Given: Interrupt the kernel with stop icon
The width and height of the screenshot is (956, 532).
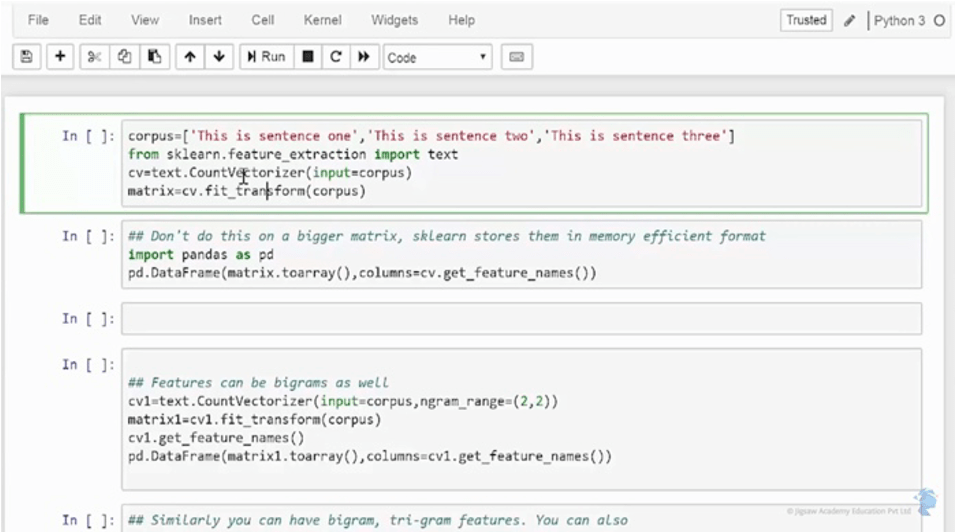Looking at the screenshot, I should 308,57.
